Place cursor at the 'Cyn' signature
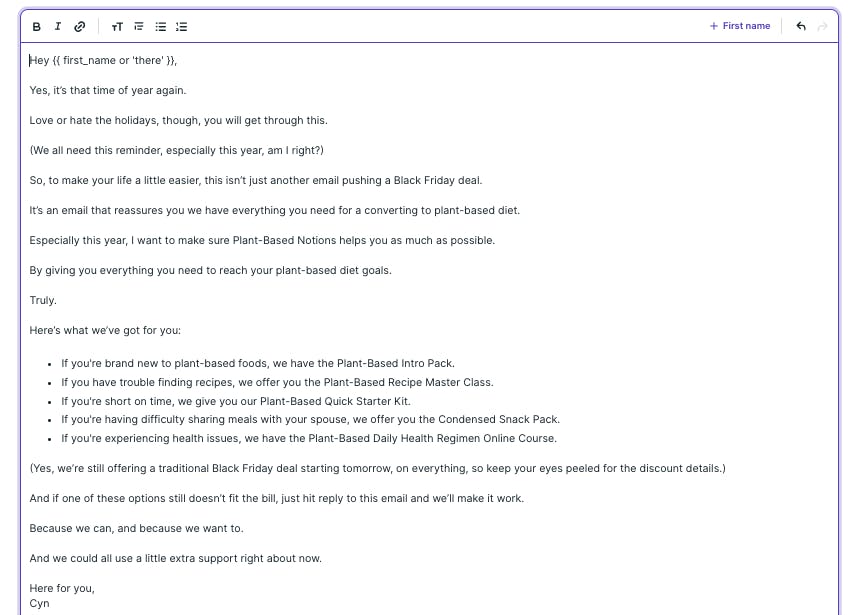This screenshot has height=615, width=860. point(39,603)
